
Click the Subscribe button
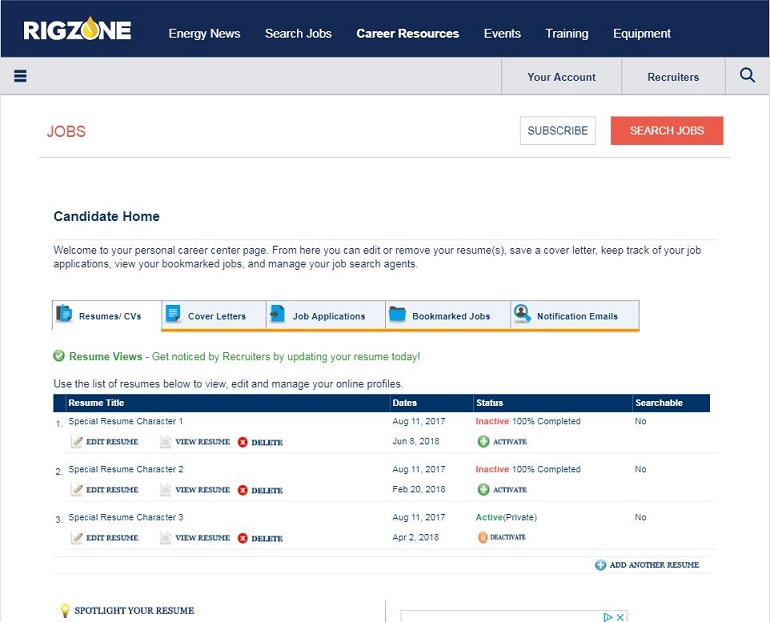click(557, 131)
